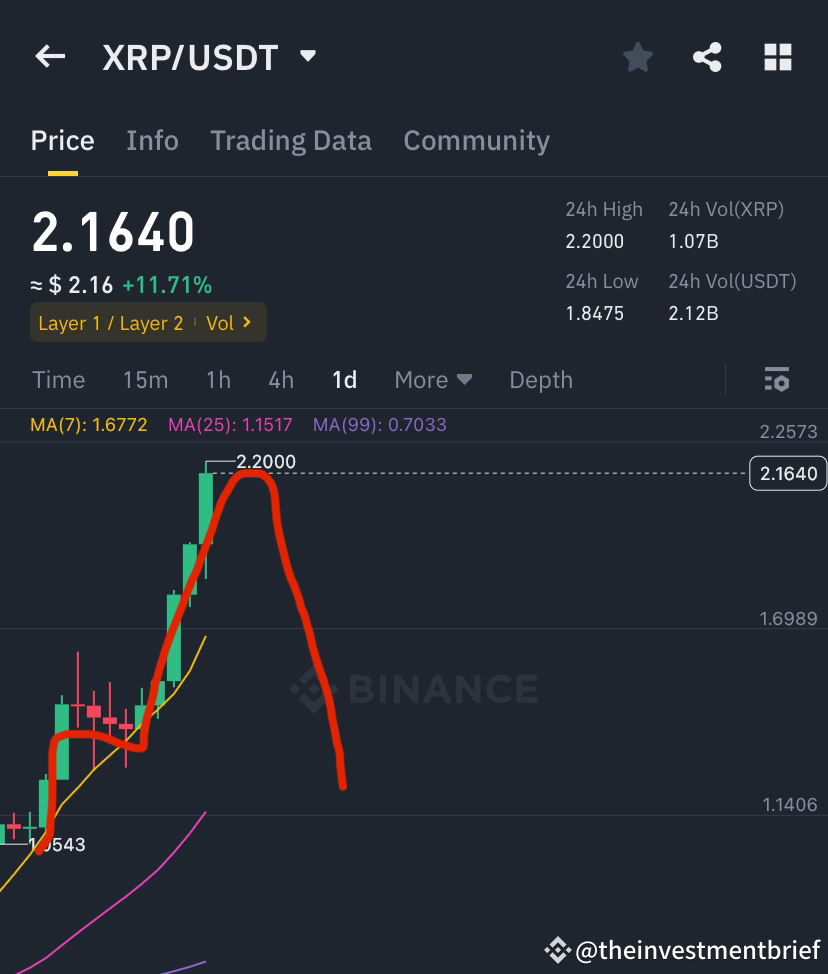
Task: Select the current price label 2.1640
Action: 787,473
